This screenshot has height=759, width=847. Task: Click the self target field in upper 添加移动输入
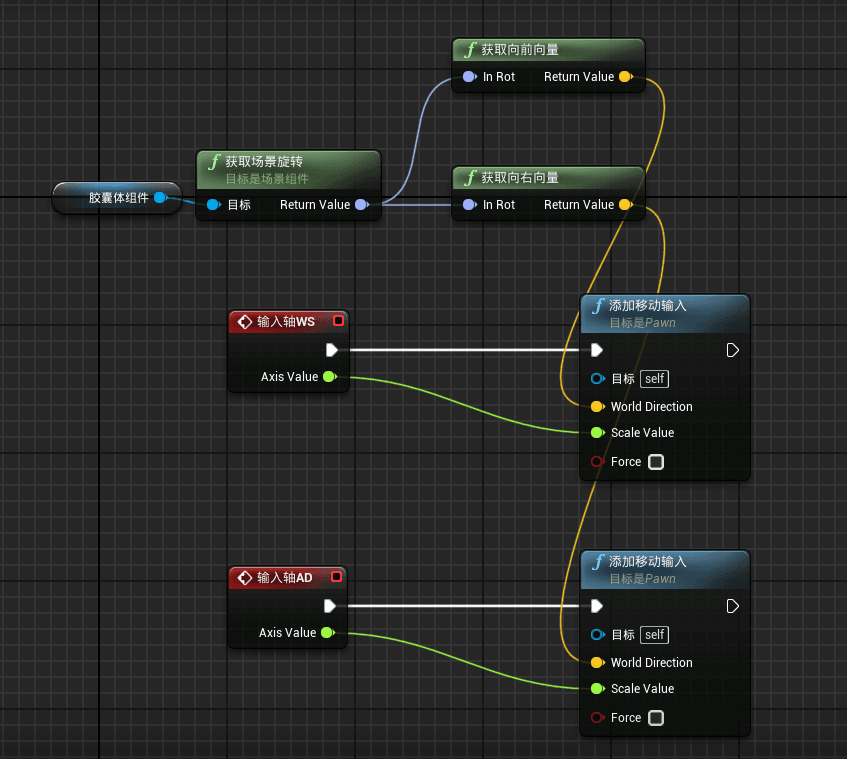655,379
